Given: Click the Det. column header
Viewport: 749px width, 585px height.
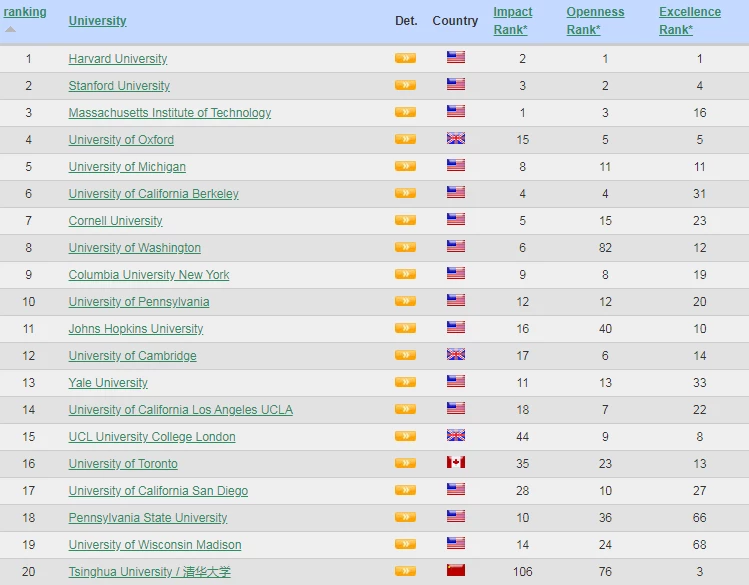Looking at the screenshot, I should (x=406, y=21).
